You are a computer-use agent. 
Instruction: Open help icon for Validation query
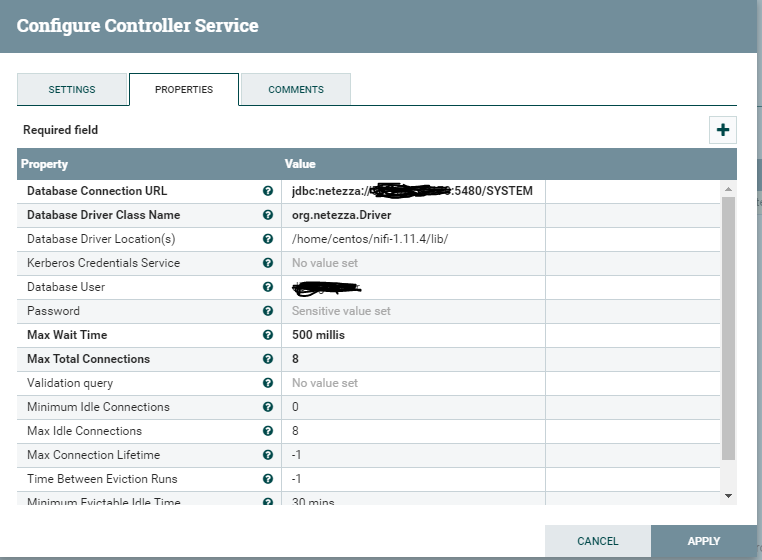point(268,383)
